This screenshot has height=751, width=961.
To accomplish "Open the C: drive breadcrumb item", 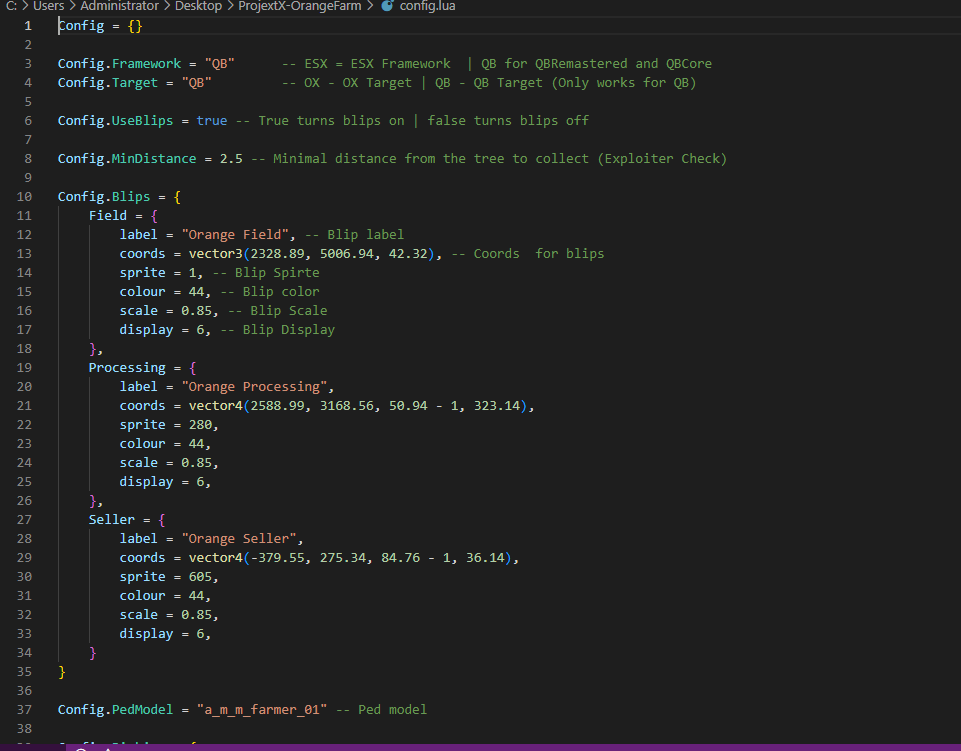I will pos(12,6).
